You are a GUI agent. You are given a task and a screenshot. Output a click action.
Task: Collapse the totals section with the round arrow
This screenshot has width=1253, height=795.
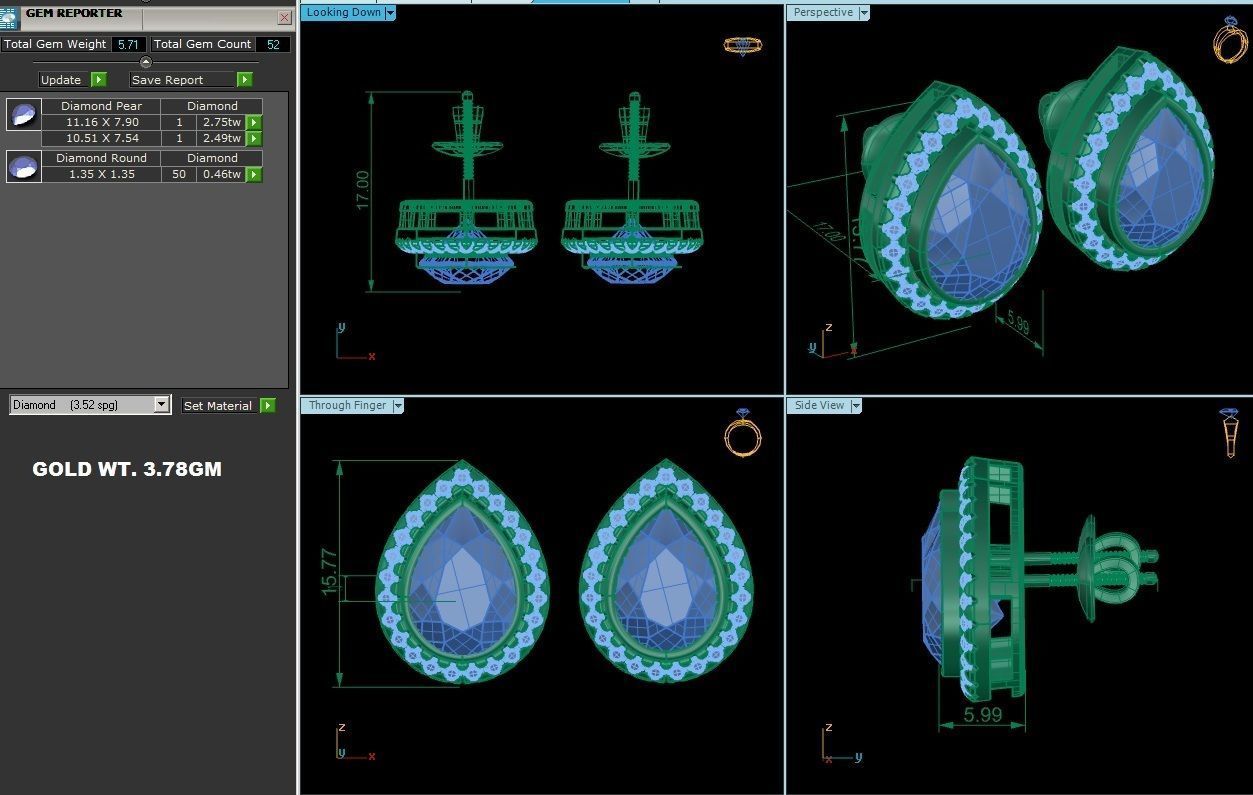pyautogui.click(x=145, y=62)
